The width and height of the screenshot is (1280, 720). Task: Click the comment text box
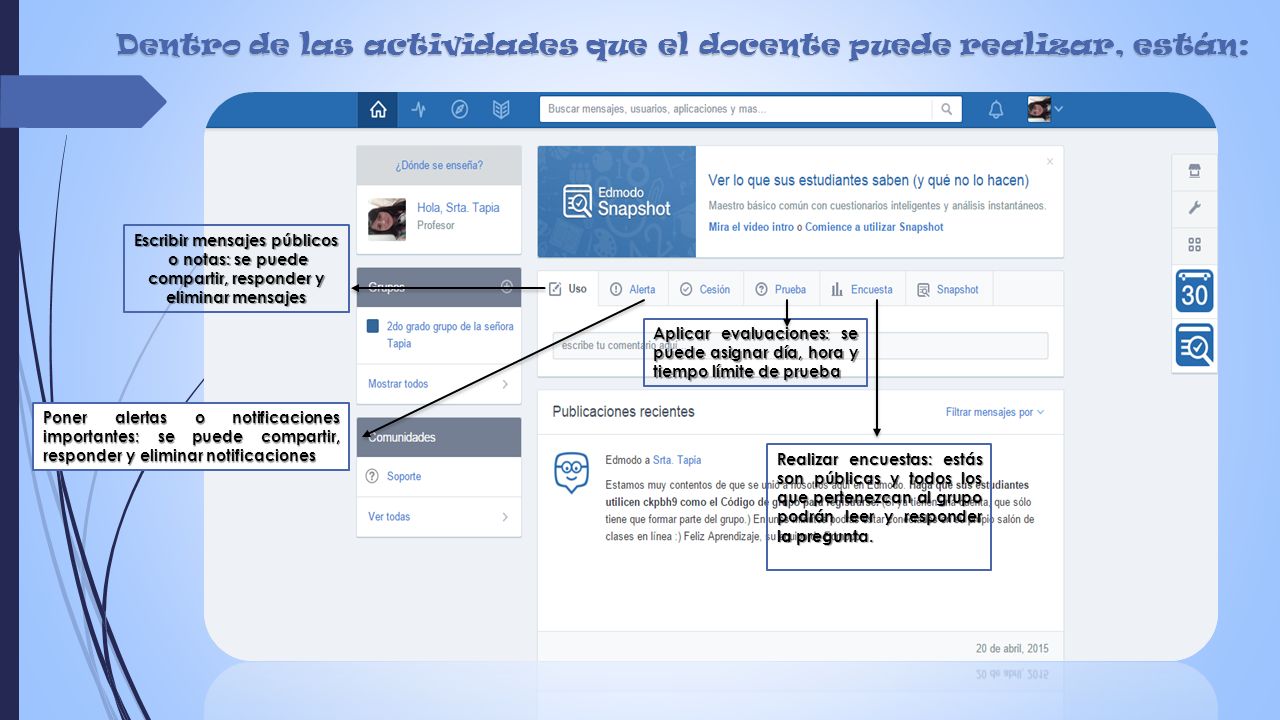coord(800,346)
